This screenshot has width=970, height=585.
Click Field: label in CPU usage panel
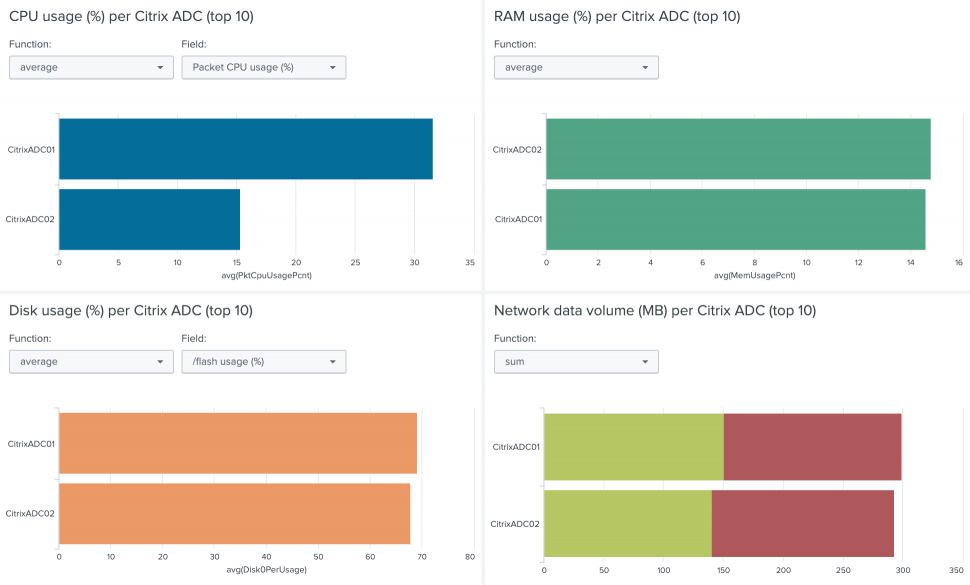coord(194,44)
